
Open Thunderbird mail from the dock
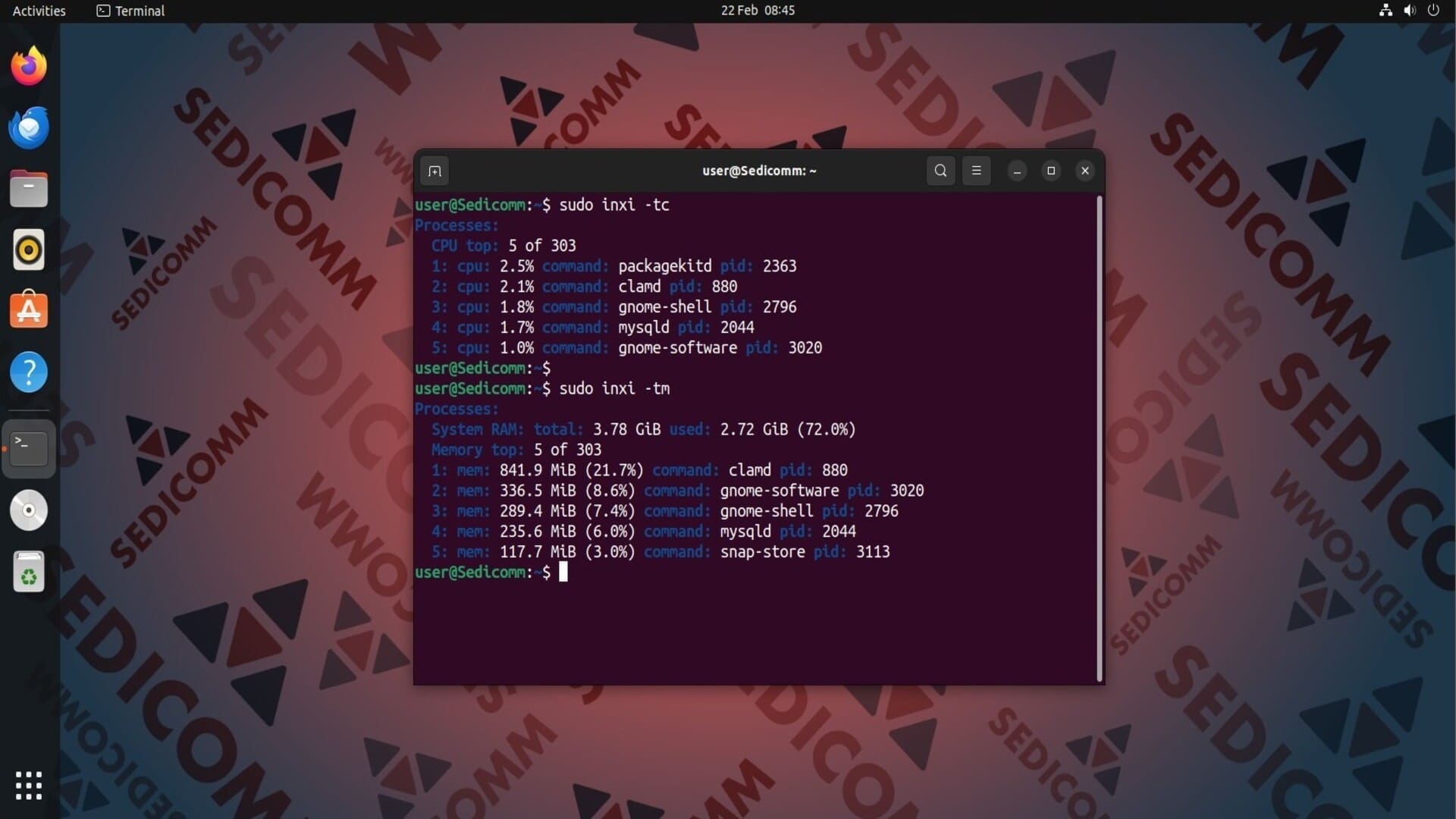click(29, 127)
